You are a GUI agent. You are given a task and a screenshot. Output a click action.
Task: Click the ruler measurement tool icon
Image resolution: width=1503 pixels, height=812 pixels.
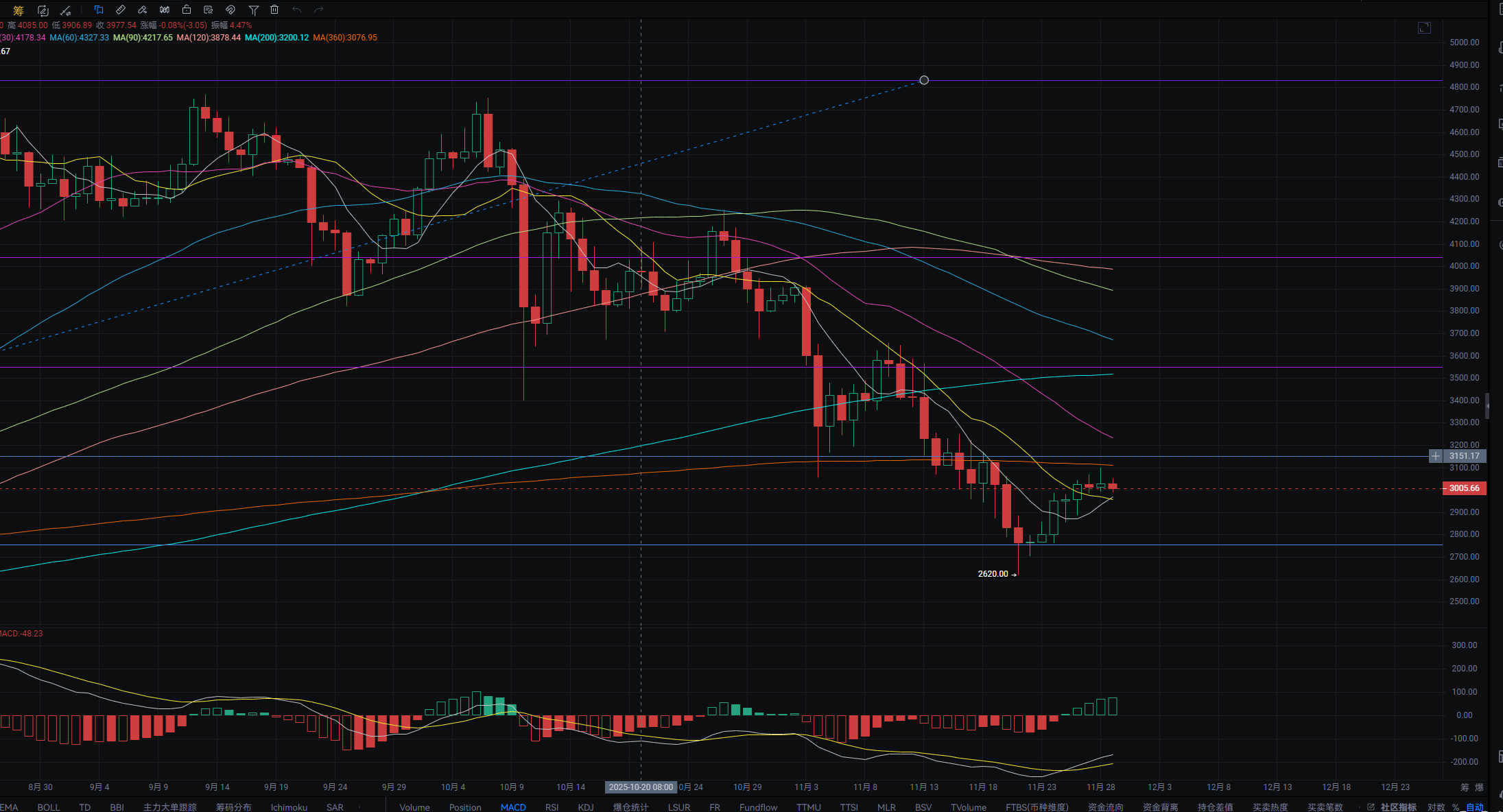coord(121,10)
